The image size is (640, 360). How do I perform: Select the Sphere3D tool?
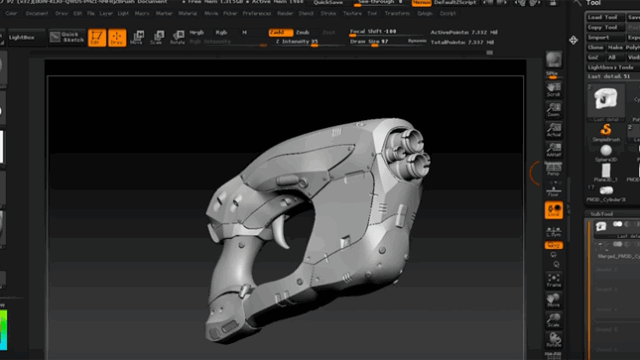[606, 153]
